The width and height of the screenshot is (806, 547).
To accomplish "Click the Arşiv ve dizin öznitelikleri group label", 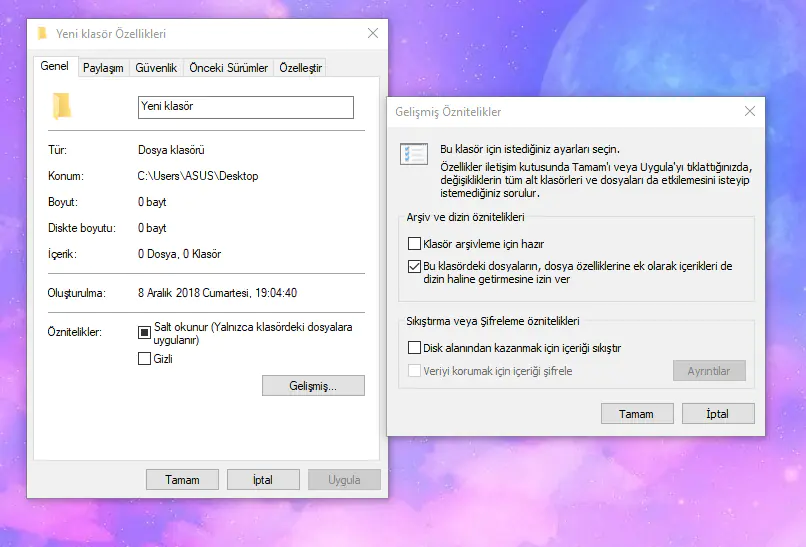I will [465, 217].
